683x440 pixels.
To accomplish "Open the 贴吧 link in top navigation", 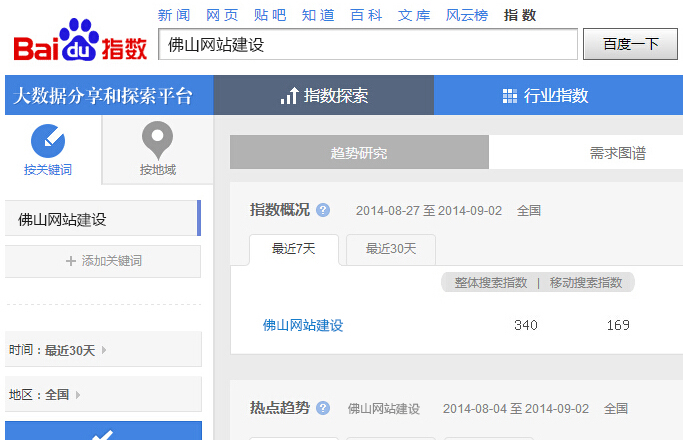I will [270, 15].
